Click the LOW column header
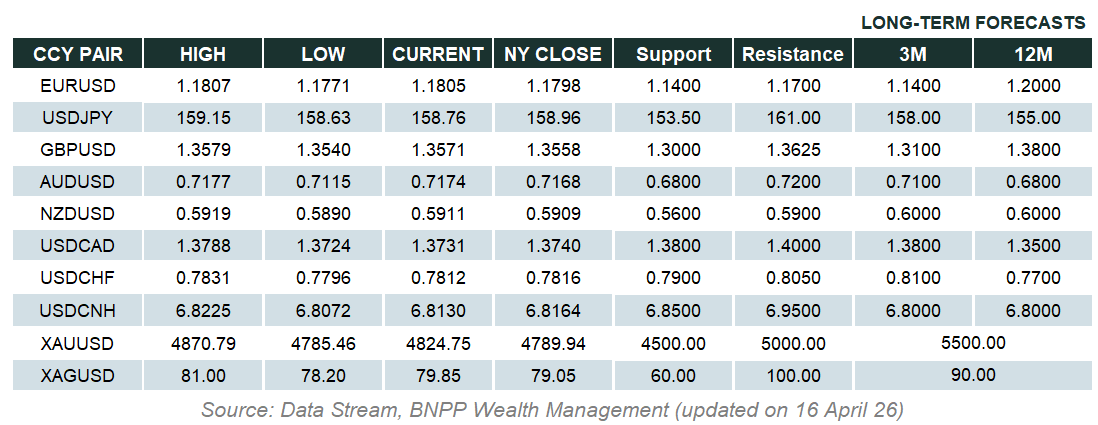Viewport: 1098px width, 425px height. 323,54
